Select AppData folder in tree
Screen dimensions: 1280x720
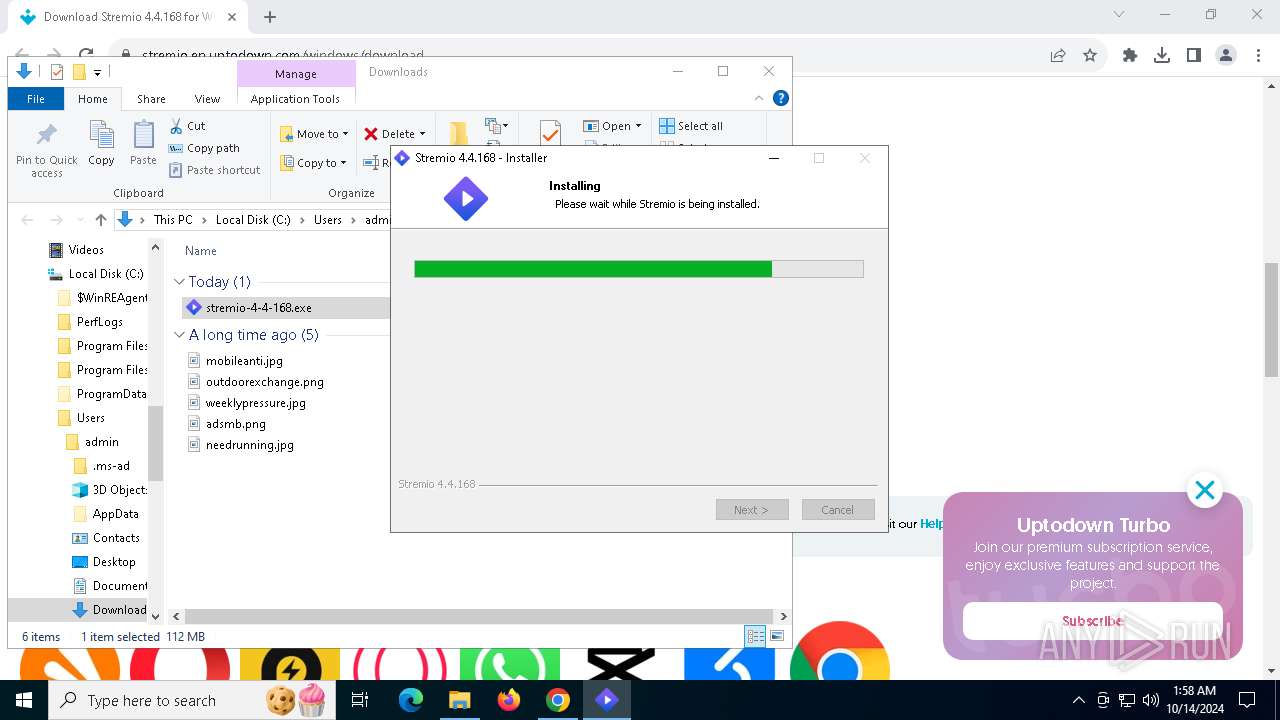pyautogui.click(x=115, y=514)
